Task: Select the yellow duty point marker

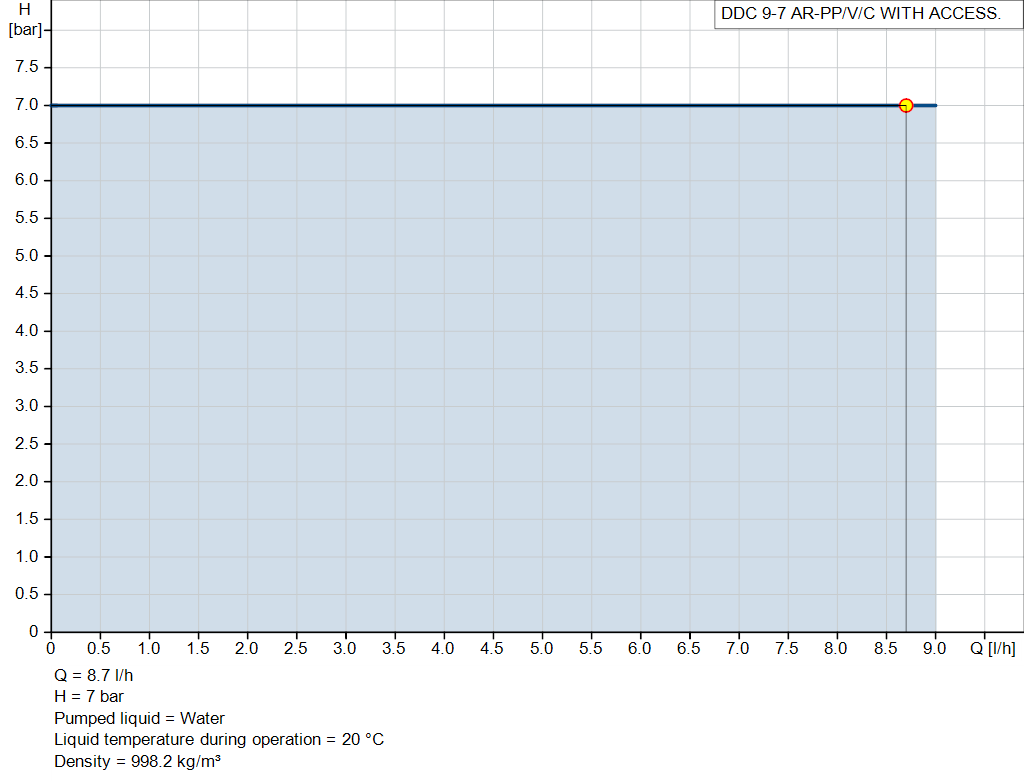Action: pyautogui.click(x=906, y=104)
